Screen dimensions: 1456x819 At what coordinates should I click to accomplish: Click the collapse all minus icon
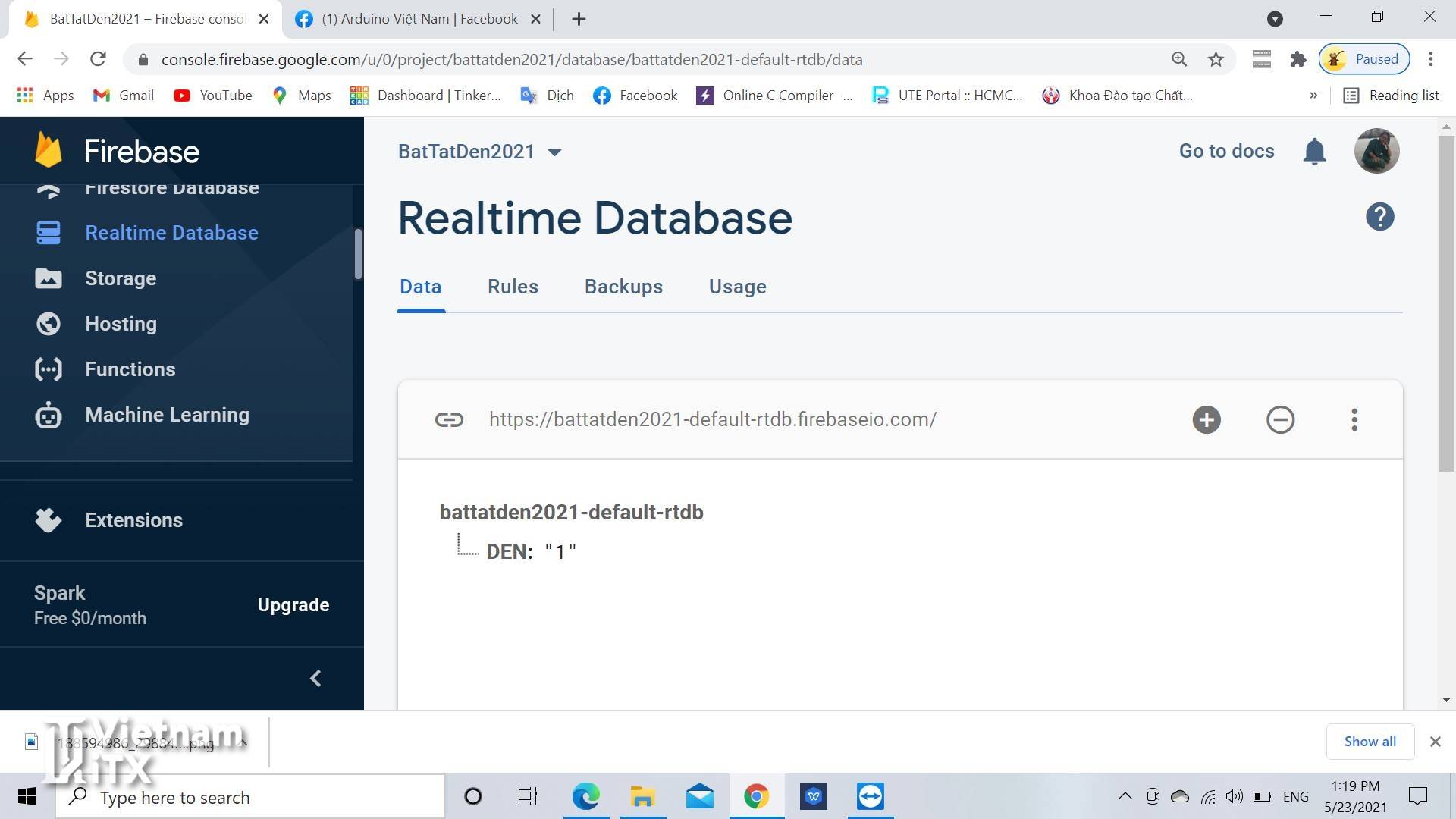click(x=1280, y=419)
